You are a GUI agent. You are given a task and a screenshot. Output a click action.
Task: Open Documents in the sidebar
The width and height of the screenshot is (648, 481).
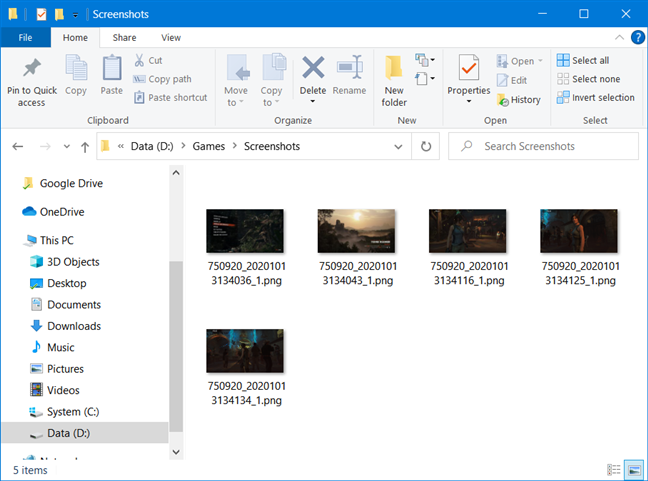click(x=66, y=305)
